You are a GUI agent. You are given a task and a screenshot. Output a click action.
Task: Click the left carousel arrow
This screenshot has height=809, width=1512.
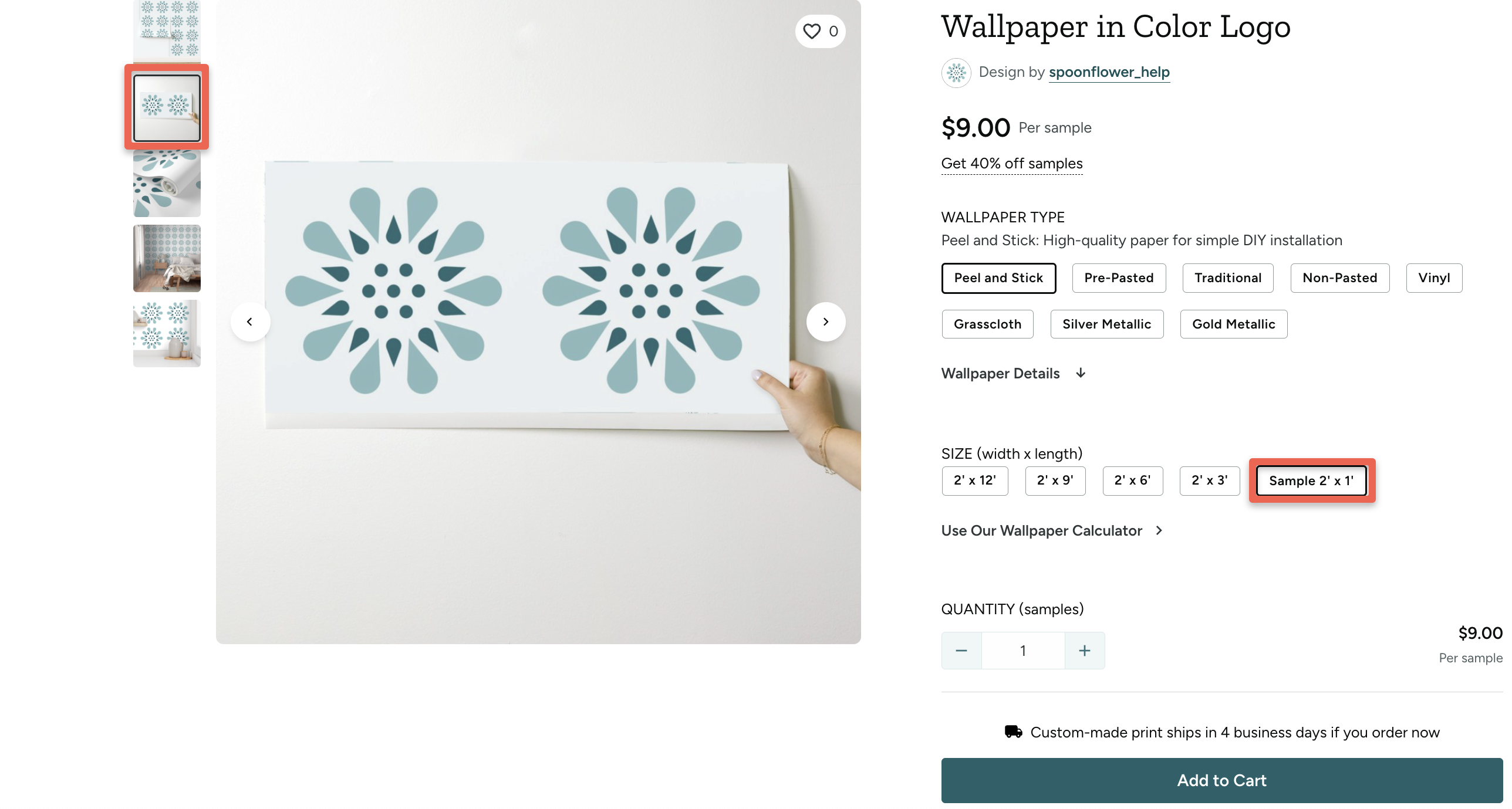251,321
